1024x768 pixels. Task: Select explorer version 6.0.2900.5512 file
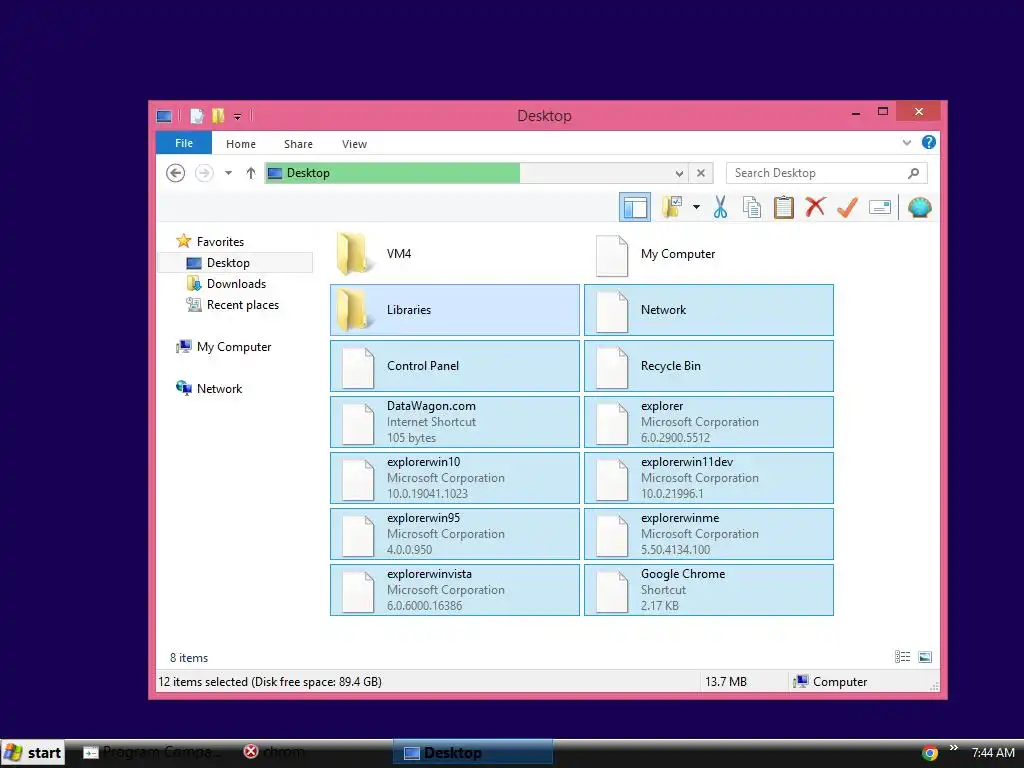(709, 422)
